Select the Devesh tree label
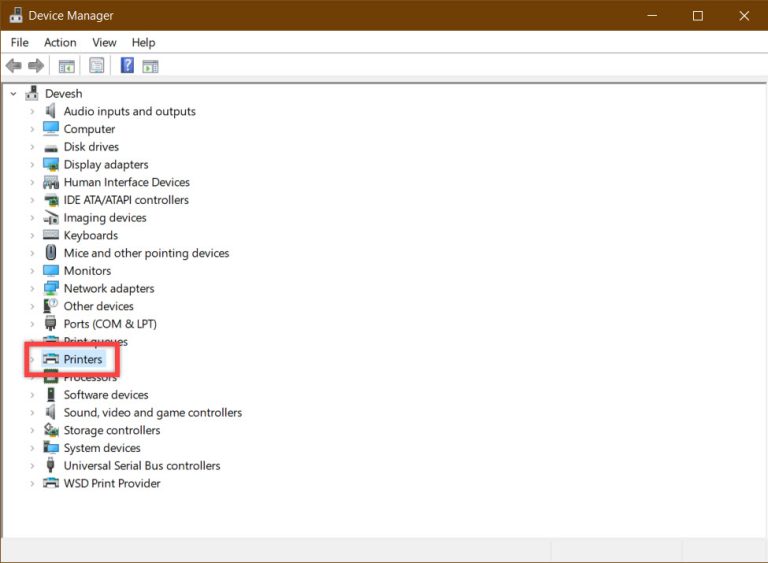768x563 pixels. pos(64,93)
